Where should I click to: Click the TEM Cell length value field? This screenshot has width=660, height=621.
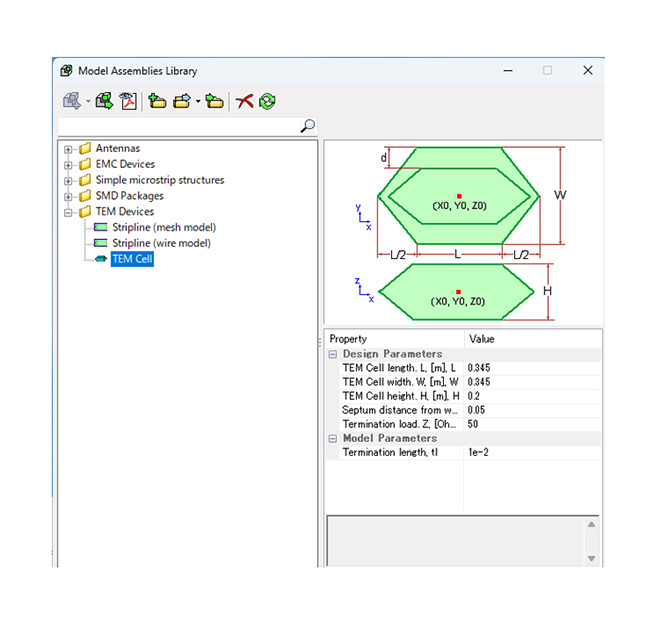[x=530, y=368]
